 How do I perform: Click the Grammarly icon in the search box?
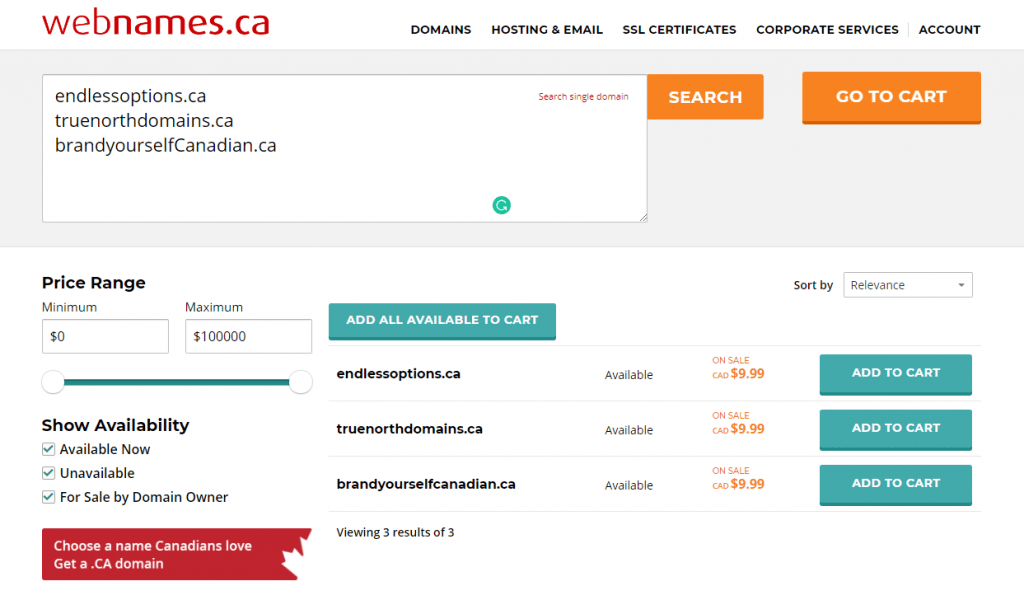[x=502, y=205]
